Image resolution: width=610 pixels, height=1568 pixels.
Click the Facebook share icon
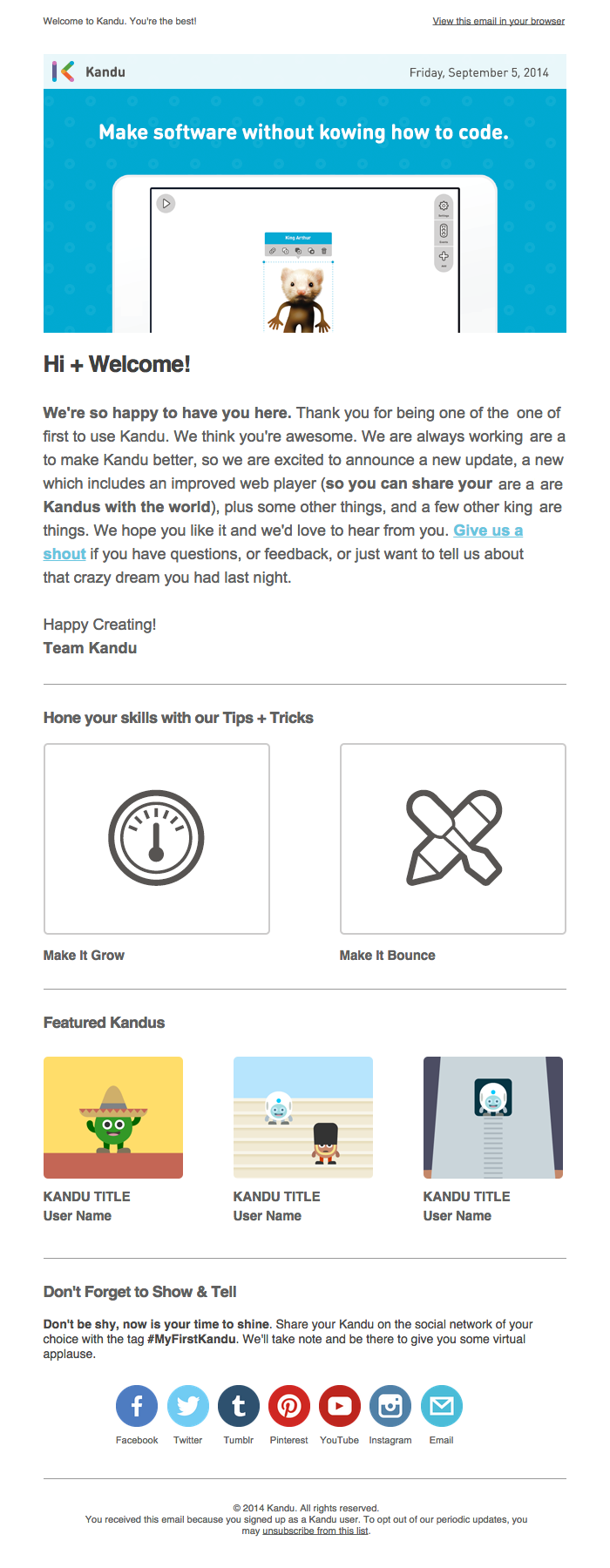click(x=137, y=1406)
